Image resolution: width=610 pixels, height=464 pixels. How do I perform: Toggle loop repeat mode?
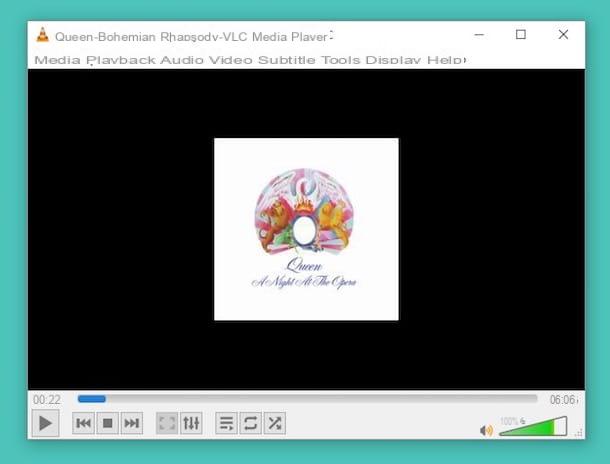251,423
